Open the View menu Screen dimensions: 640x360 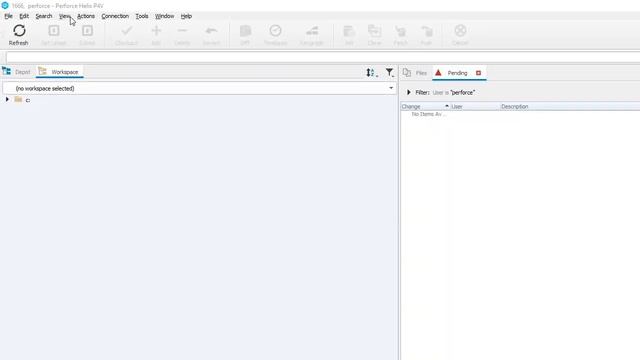[64, 16]
